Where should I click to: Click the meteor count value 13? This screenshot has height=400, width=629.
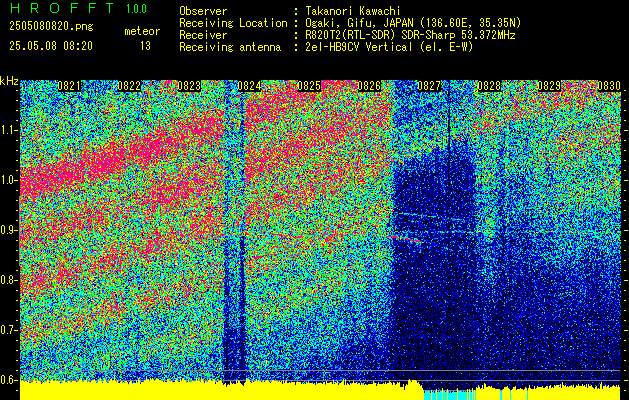tap(145, 46)
